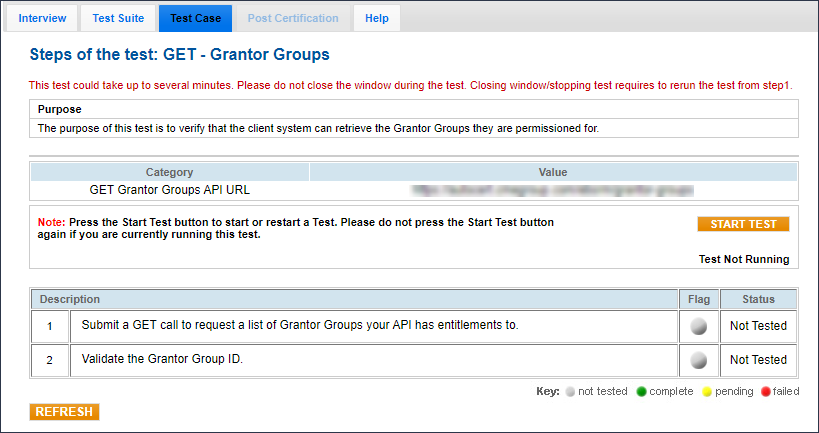Click the yellow 'pending' key icon

click(707, 392)
